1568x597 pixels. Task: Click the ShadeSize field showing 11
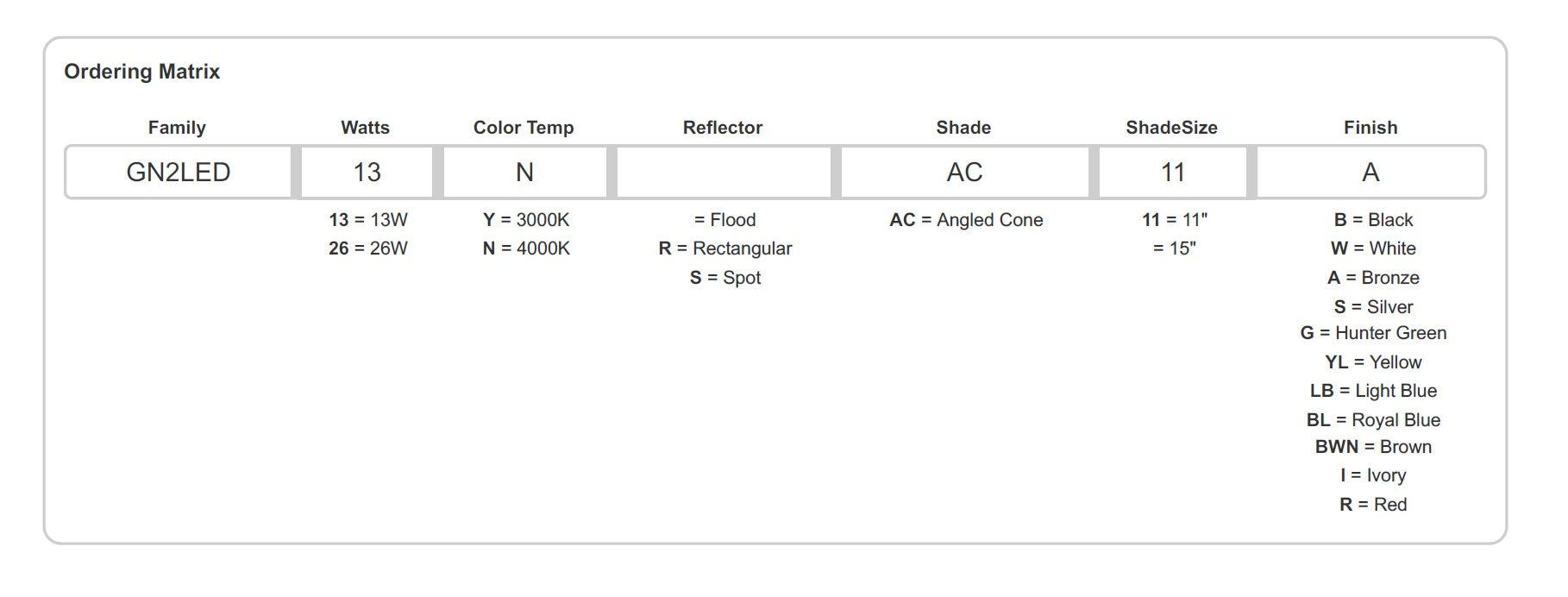click(x=1172, y=173)
